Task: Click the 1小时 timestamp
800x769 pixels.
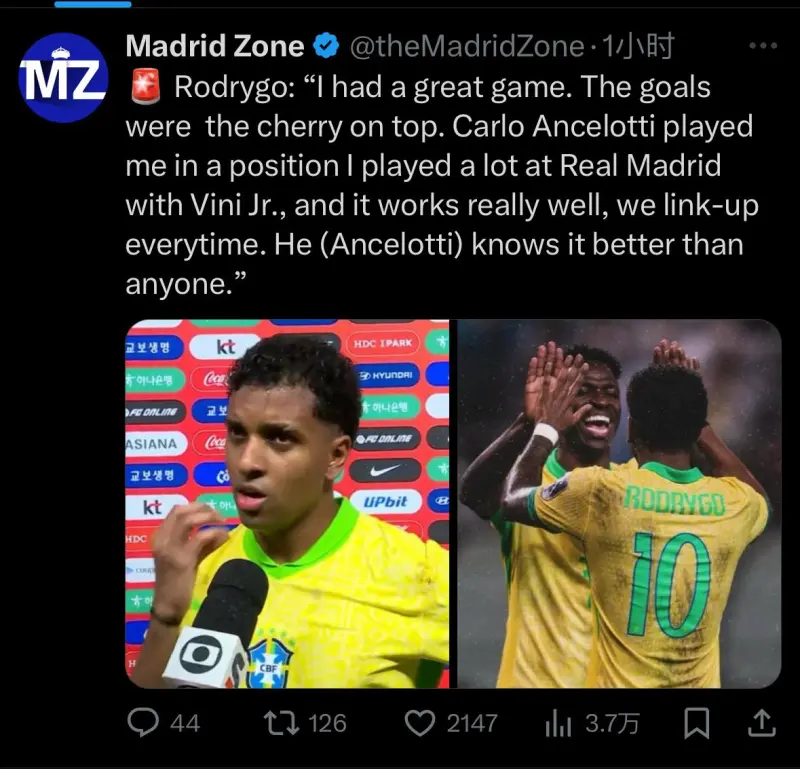Action: pos(638,46)
